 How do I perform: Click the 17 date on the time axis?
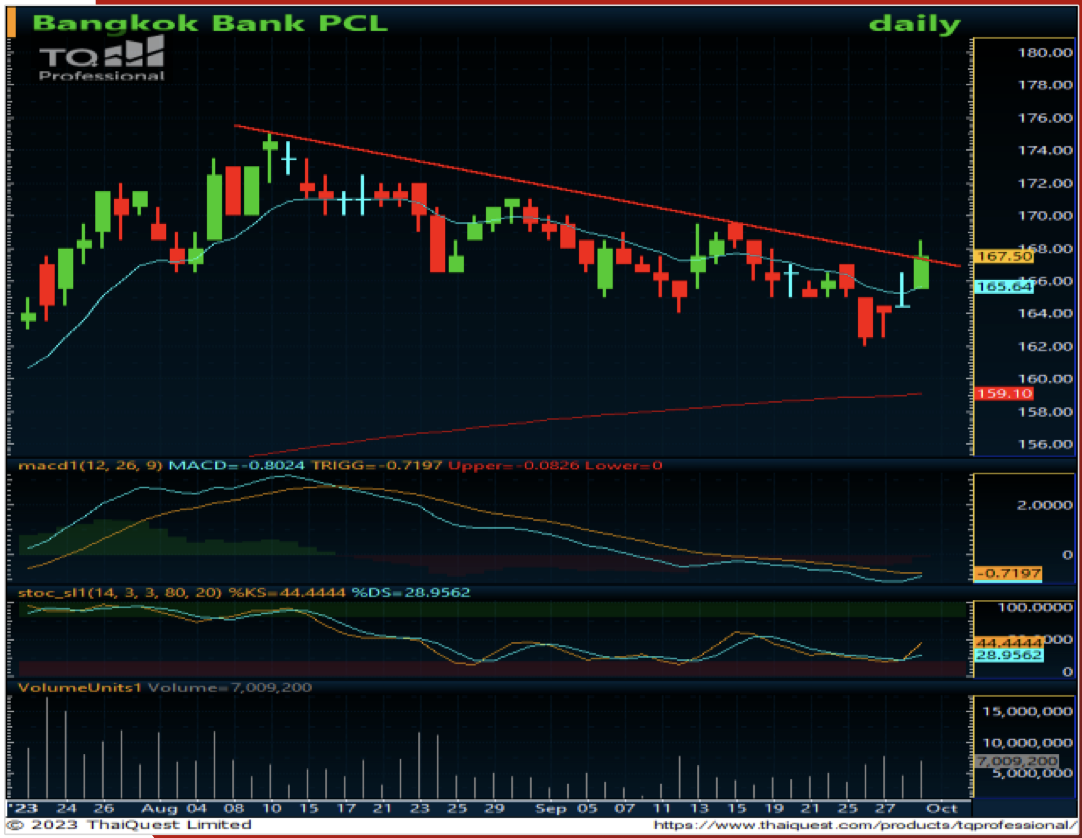point(345,808)
